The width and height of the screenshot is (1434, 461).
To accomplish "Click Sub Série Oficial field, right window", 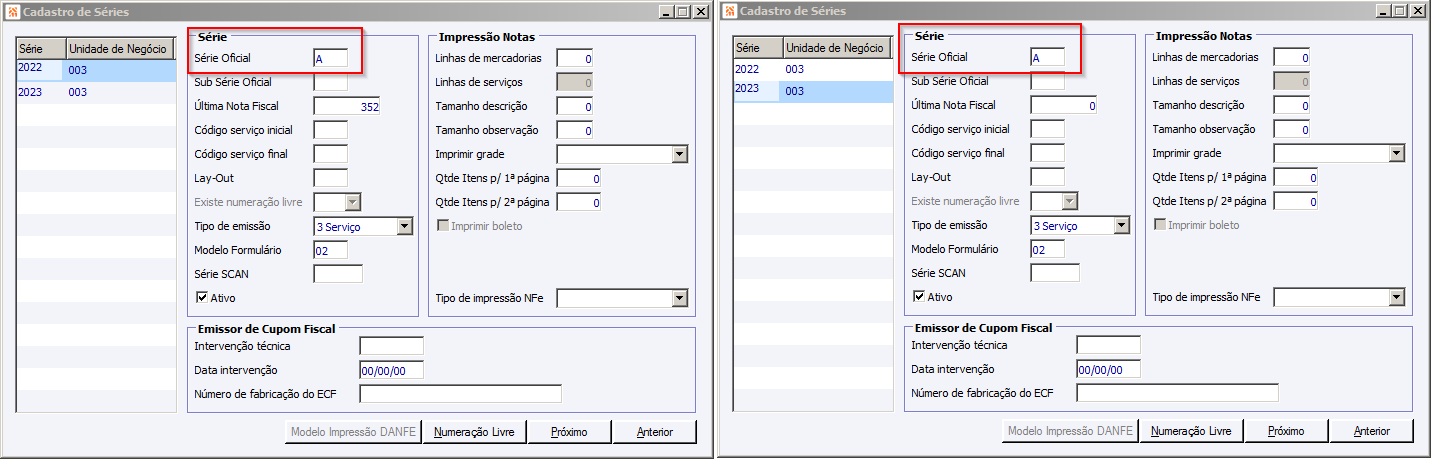I will [1047, 81].
